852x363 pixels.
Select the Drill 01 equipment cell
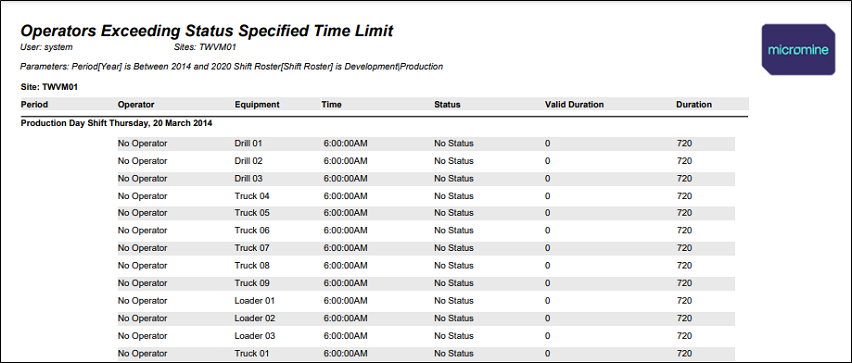click(248, 143)
